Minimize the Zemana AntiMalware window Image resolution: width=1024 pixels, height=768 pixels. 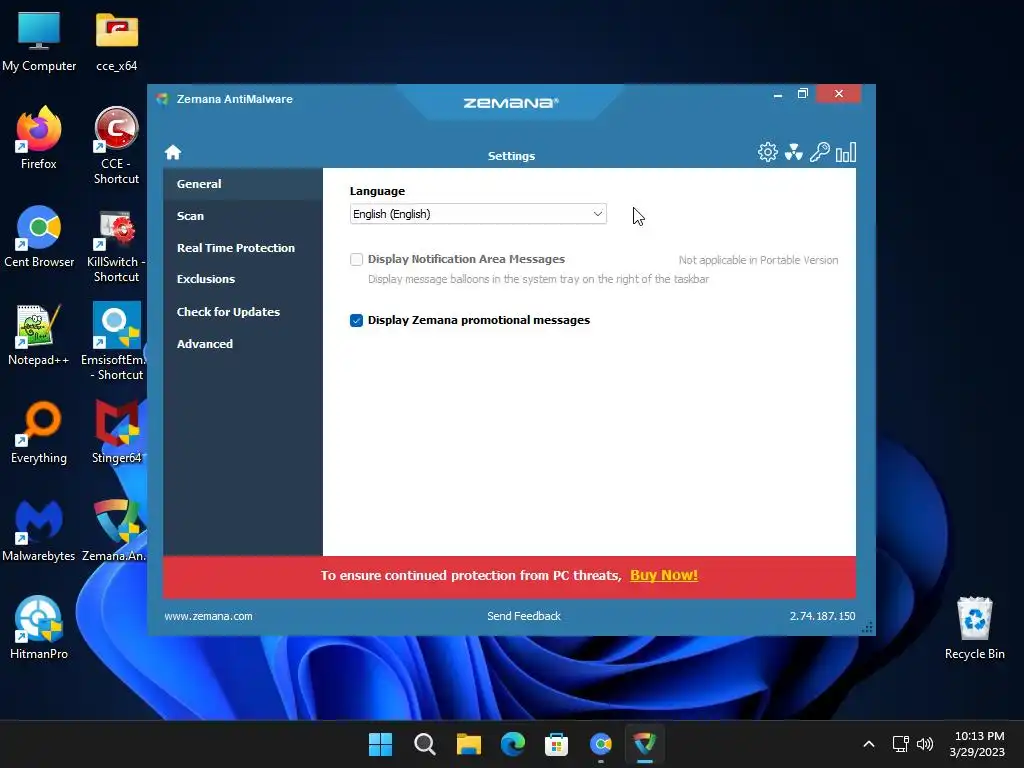click(x=778, y=94)
